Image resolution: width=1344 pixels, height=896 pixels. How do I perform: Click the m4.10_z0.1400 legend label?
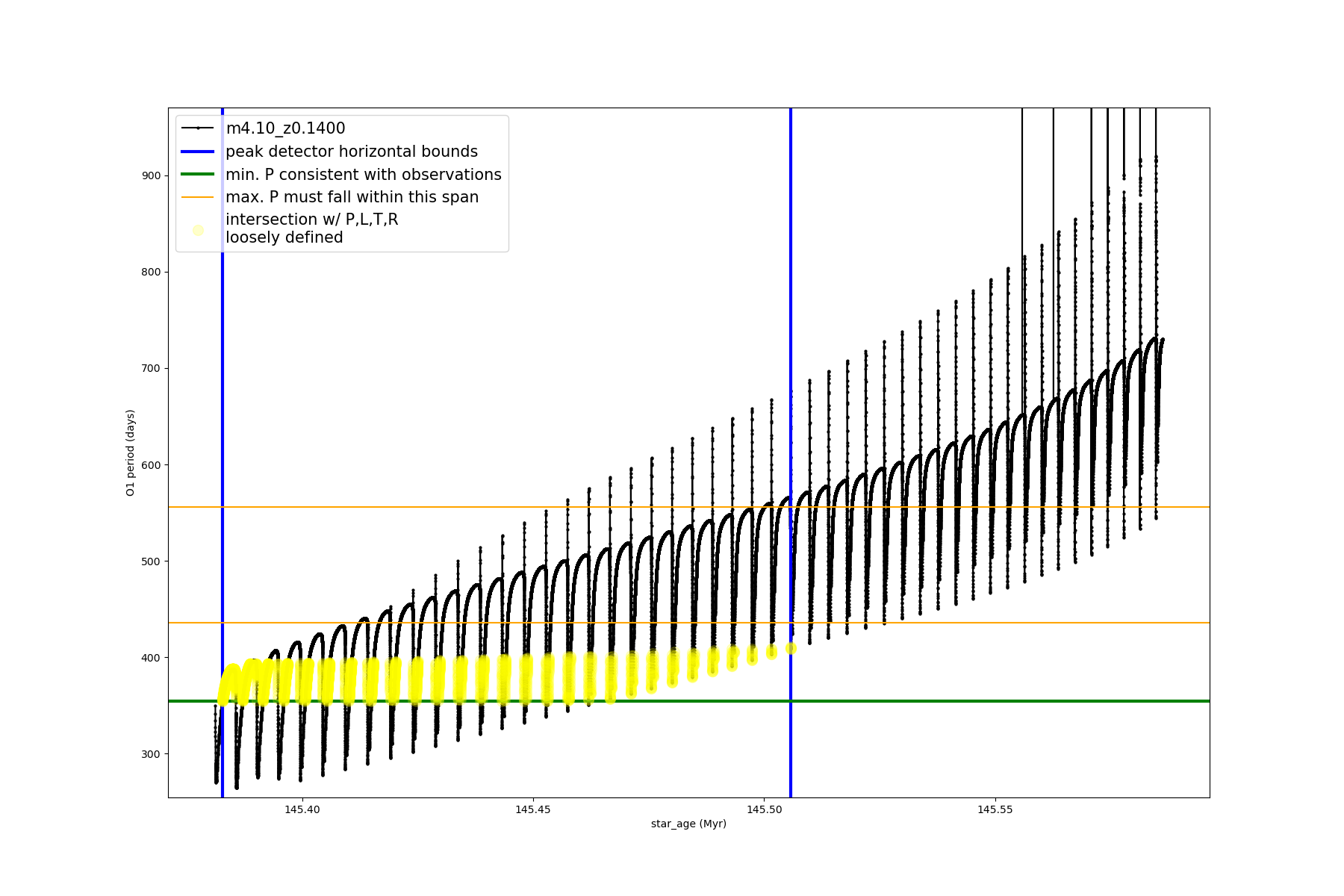point(285,128)
